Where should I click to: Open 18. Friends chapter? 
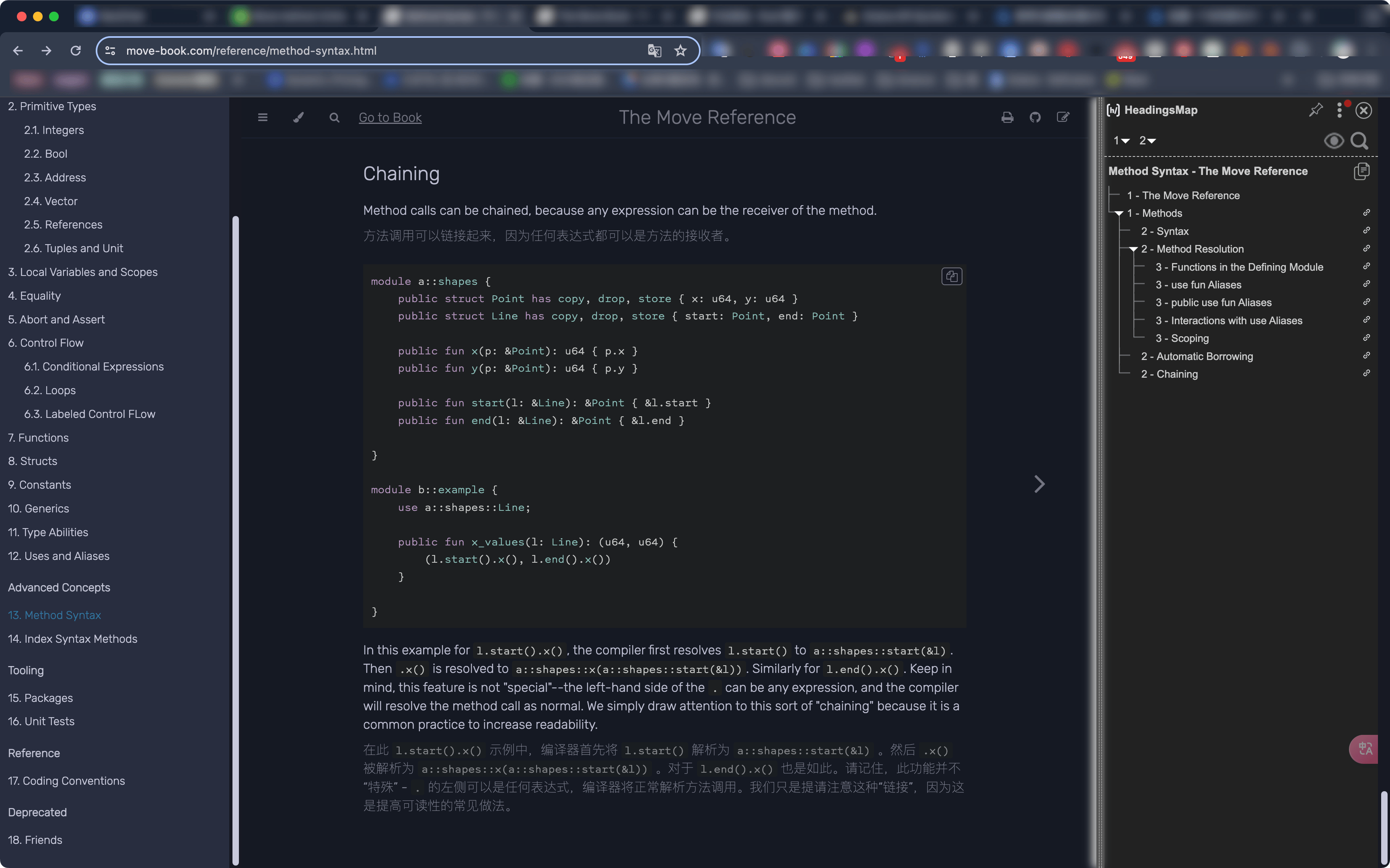point(35,840)
